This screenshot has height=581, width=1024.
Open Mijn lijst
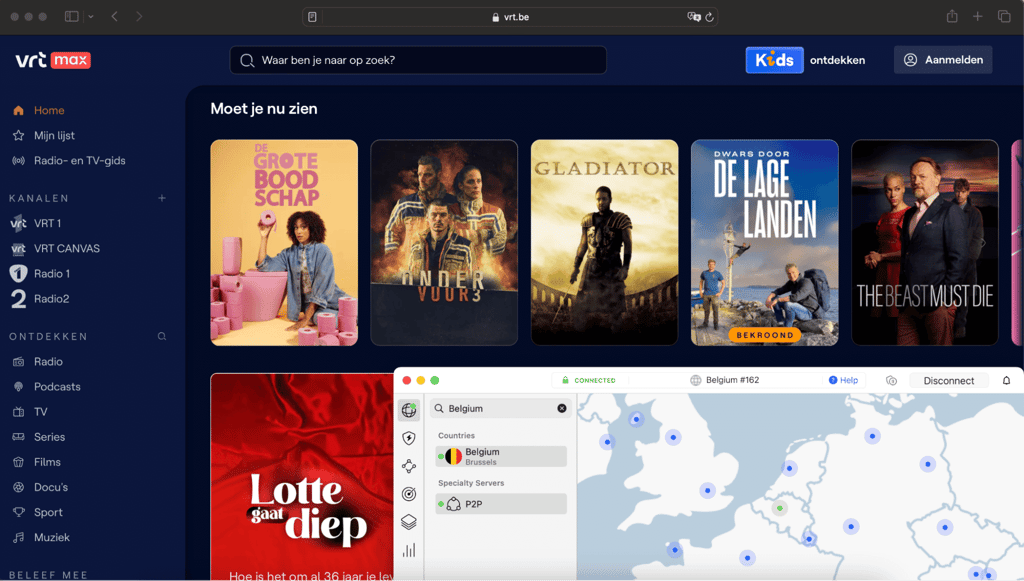44,135
